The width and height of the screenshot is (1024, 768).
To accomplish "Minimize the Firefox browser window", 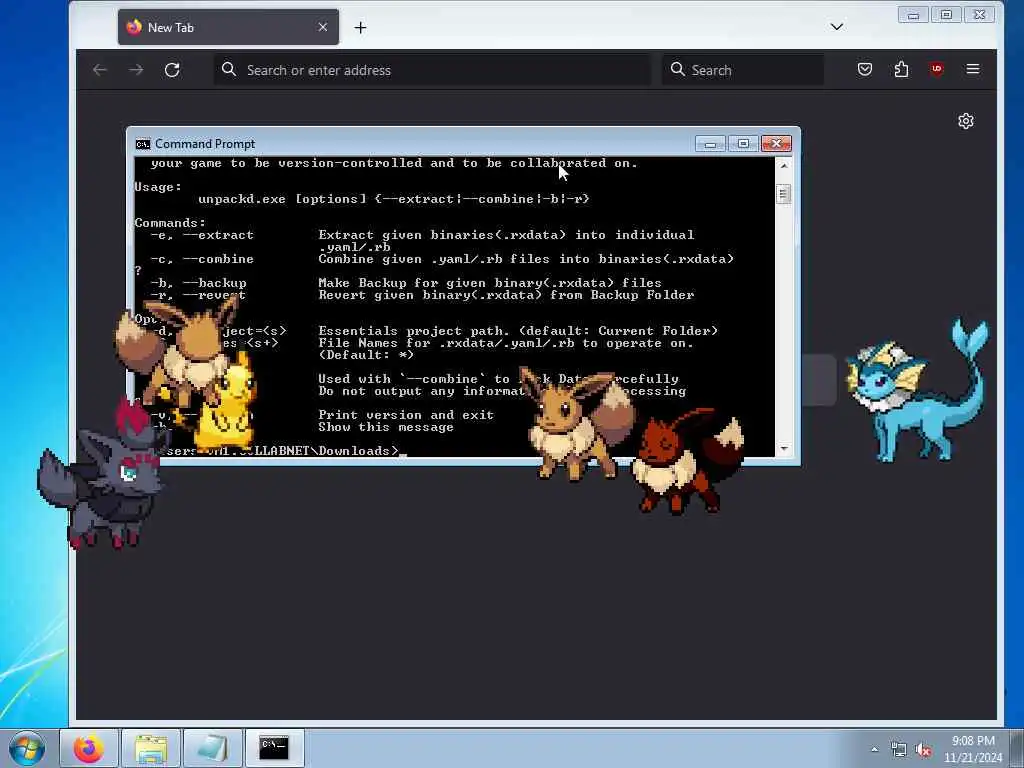I will point(913,14).
